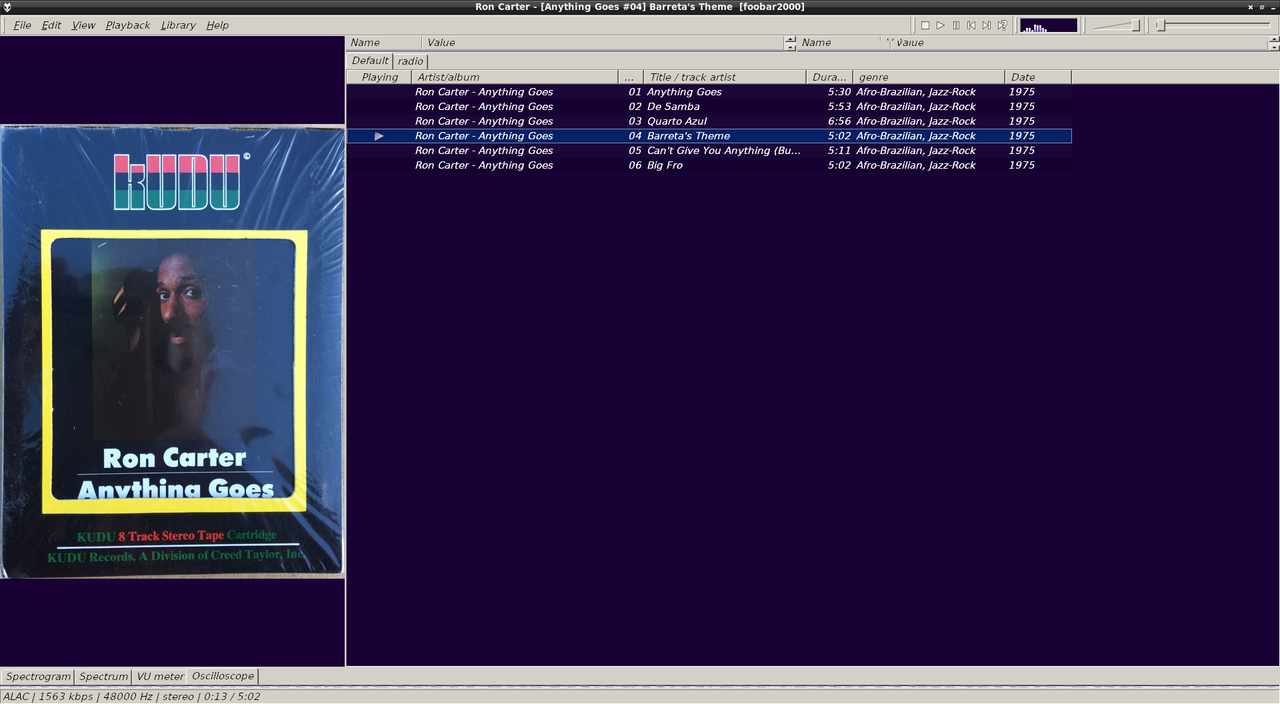
Task: Switch to the Spectrum tab
Action: (104, 677)
